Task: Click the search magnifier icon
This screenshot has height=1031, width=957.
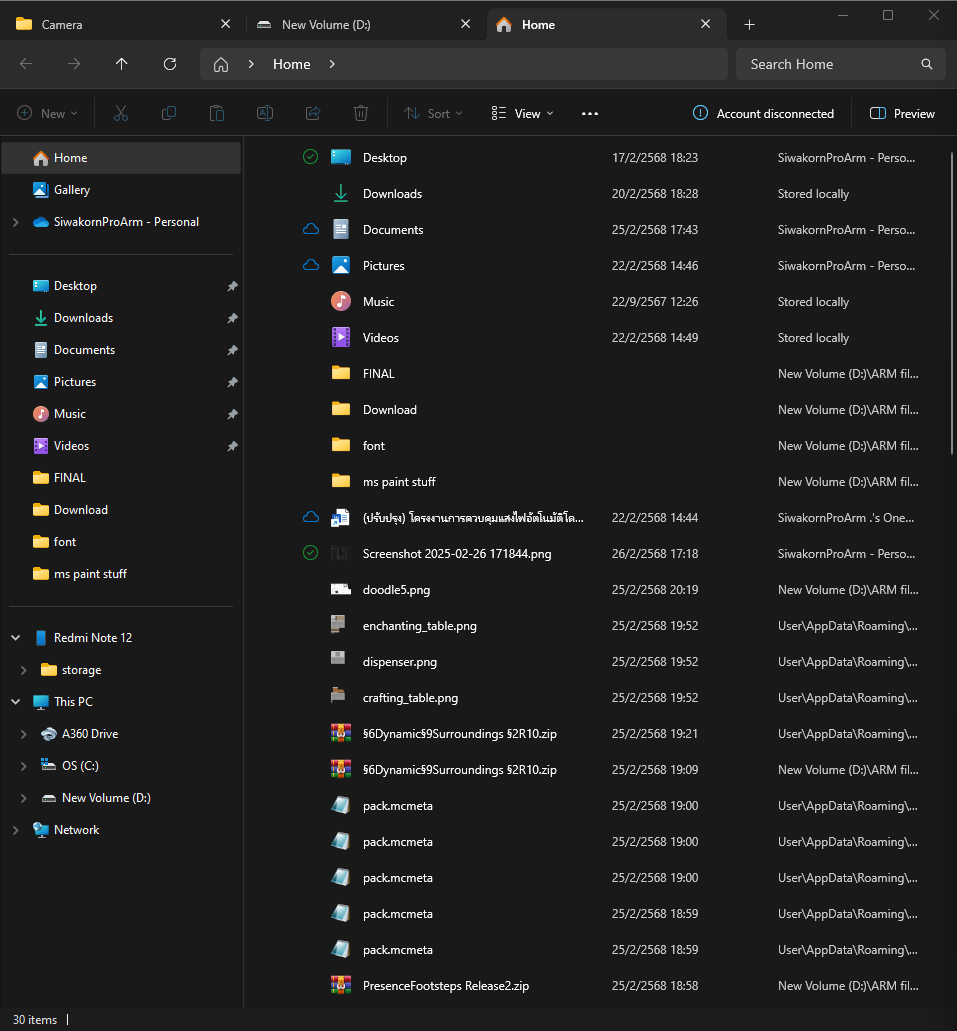Action: 927,64
